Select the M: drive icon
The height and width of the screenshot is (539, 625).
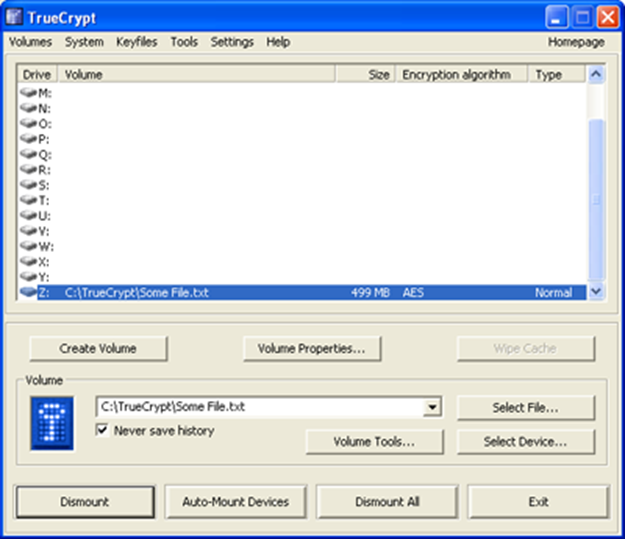[x=28, y=92]
